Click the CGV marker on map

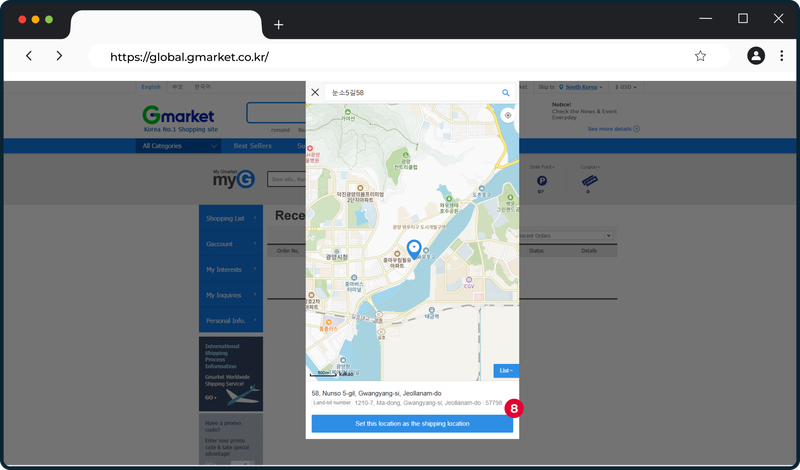pos(469,283)
